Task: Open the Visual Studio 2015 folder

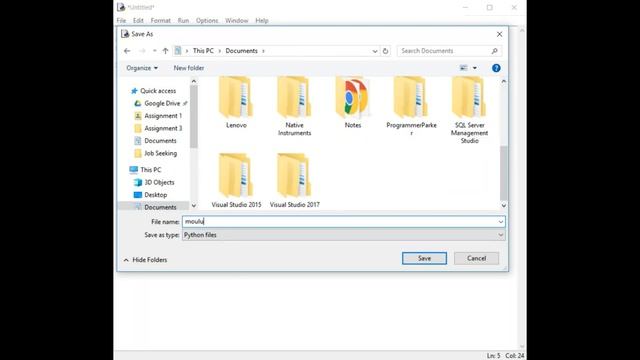Action: coord(236,180)
